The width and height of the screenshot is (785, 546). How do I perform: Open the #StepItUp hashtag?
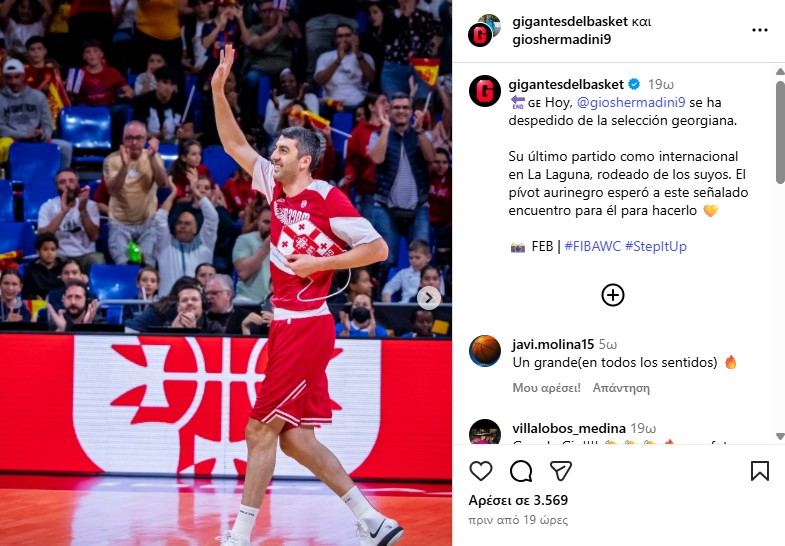tap(656, 246)
